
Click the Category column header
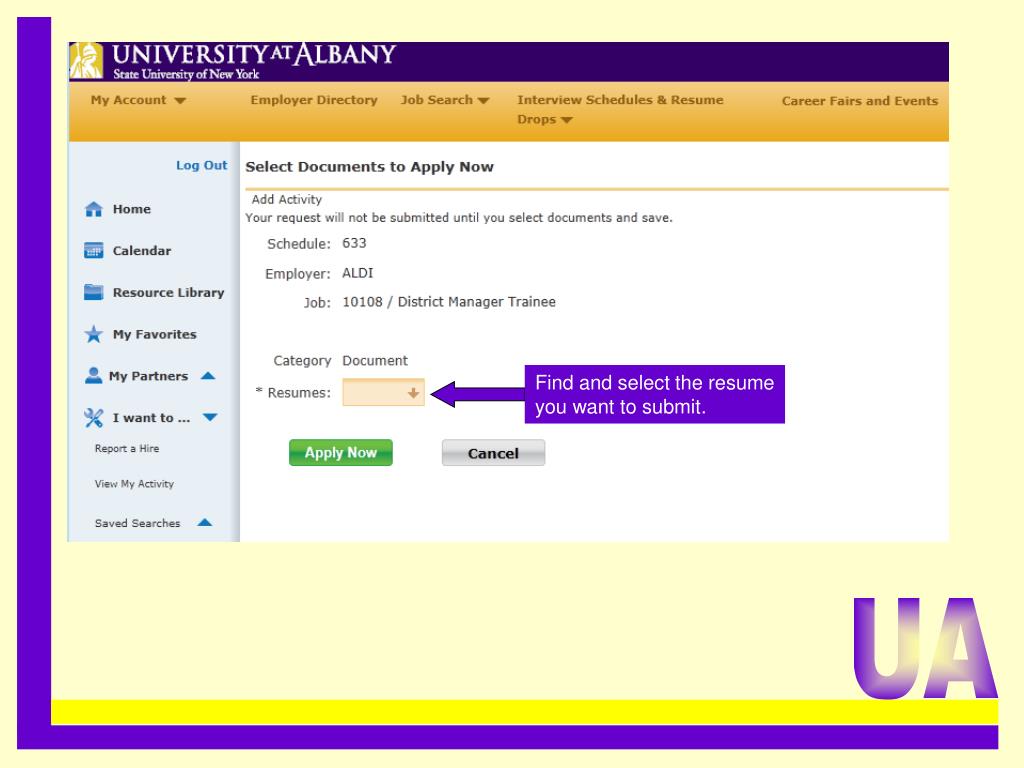point(302,360)
